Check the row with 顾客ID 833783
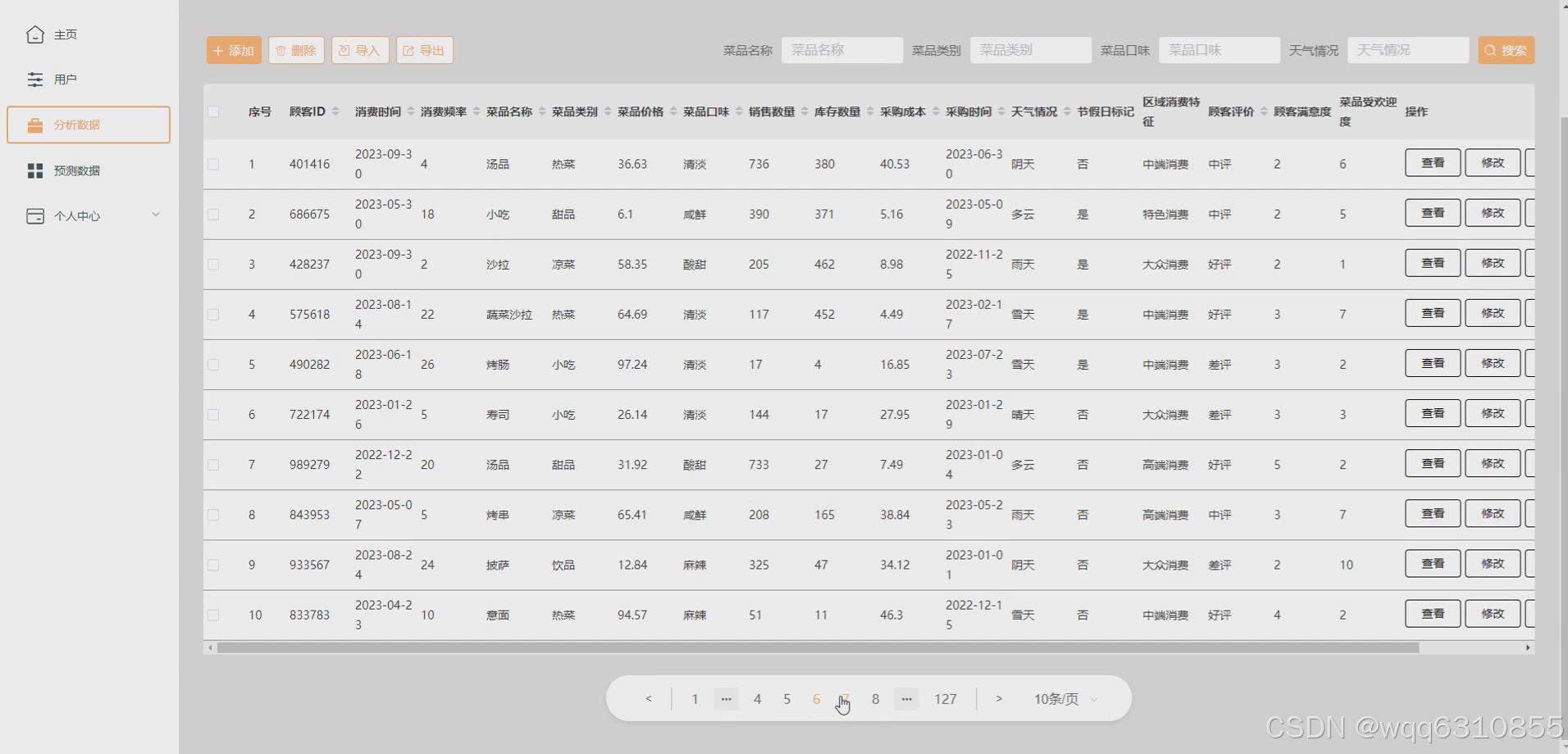 [213, 615]
